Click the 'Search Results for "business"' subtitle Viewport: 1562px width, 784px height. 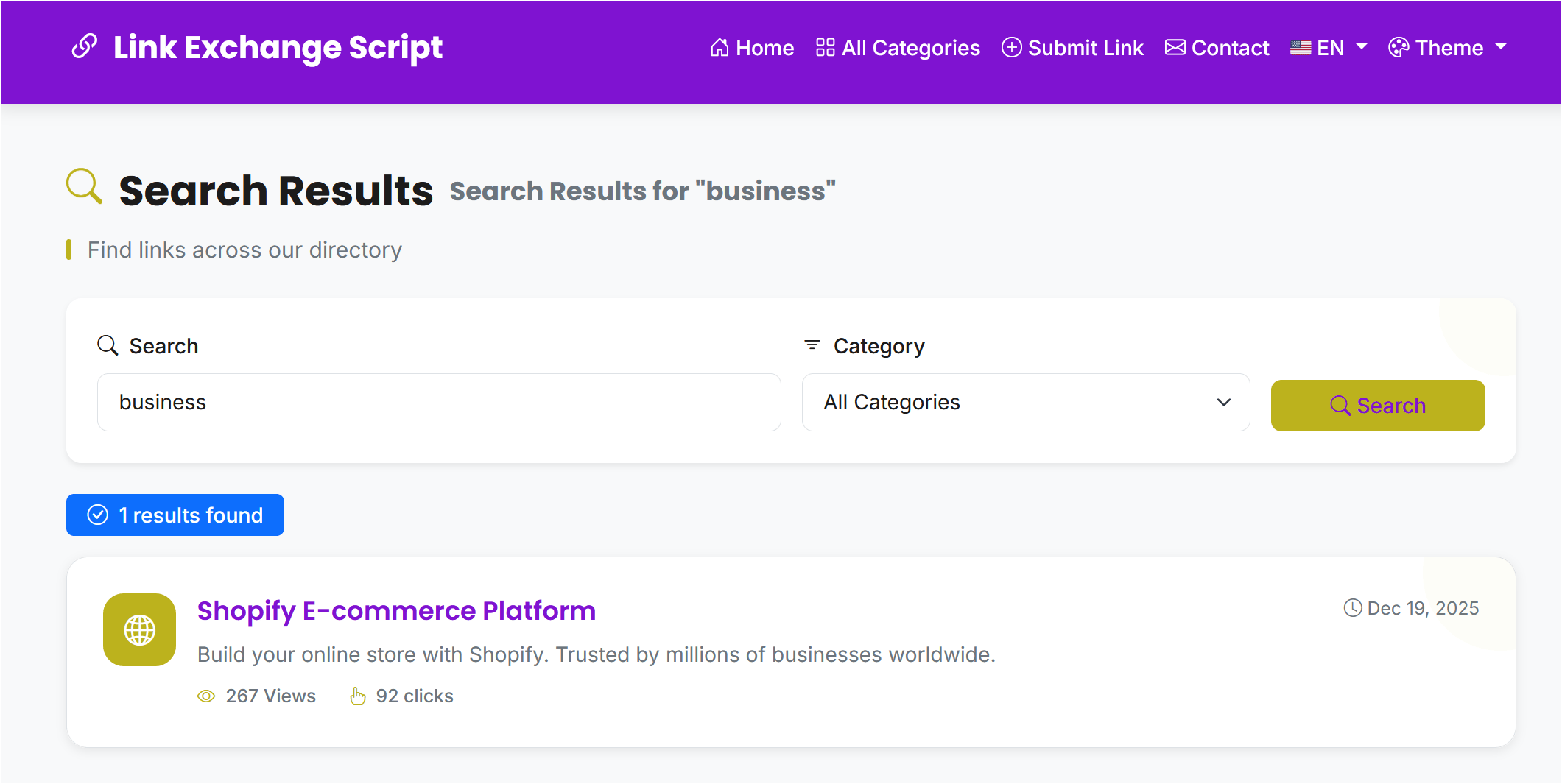pos(642,191)
